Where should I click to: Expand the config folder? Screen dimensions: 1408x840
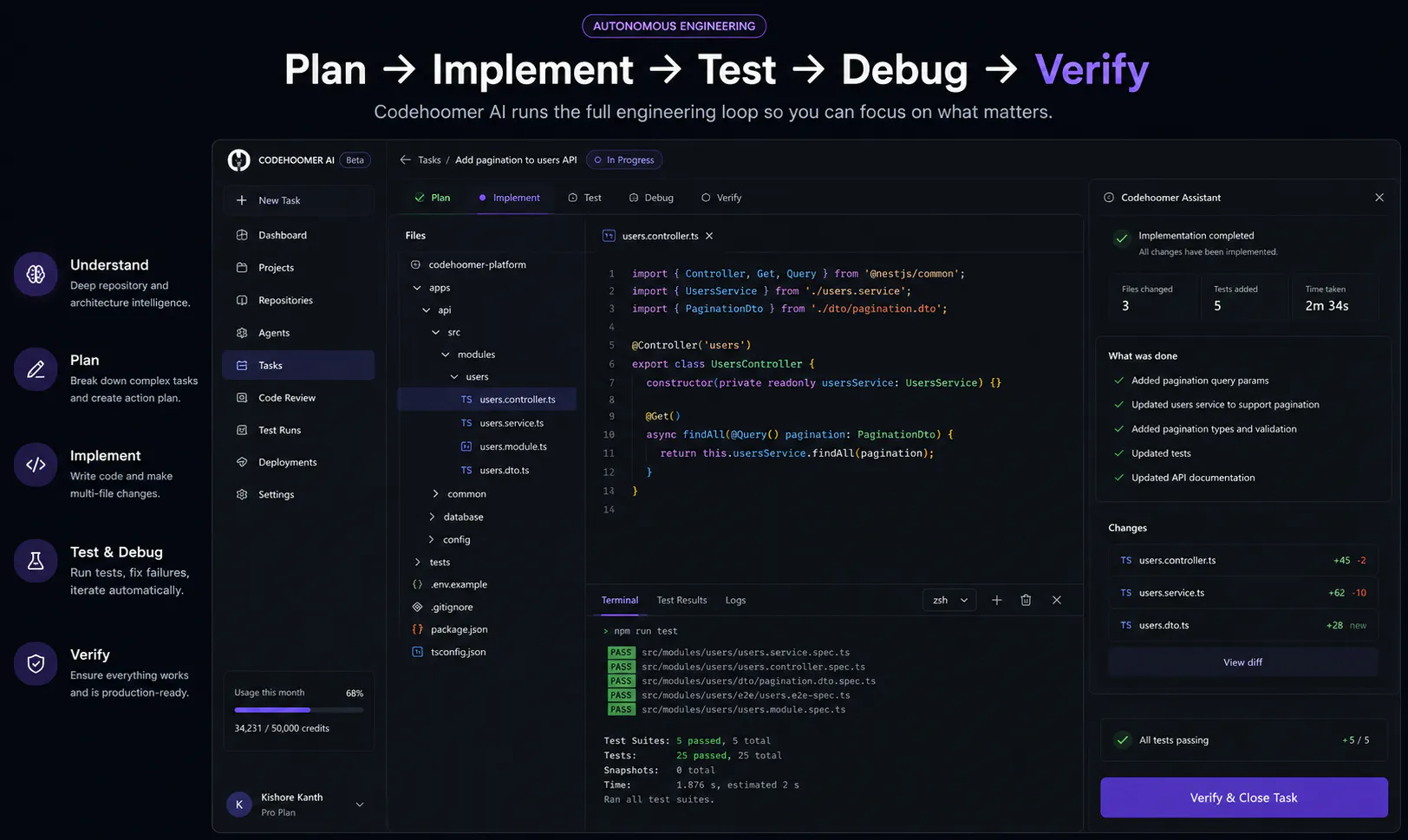pos(431,539)
